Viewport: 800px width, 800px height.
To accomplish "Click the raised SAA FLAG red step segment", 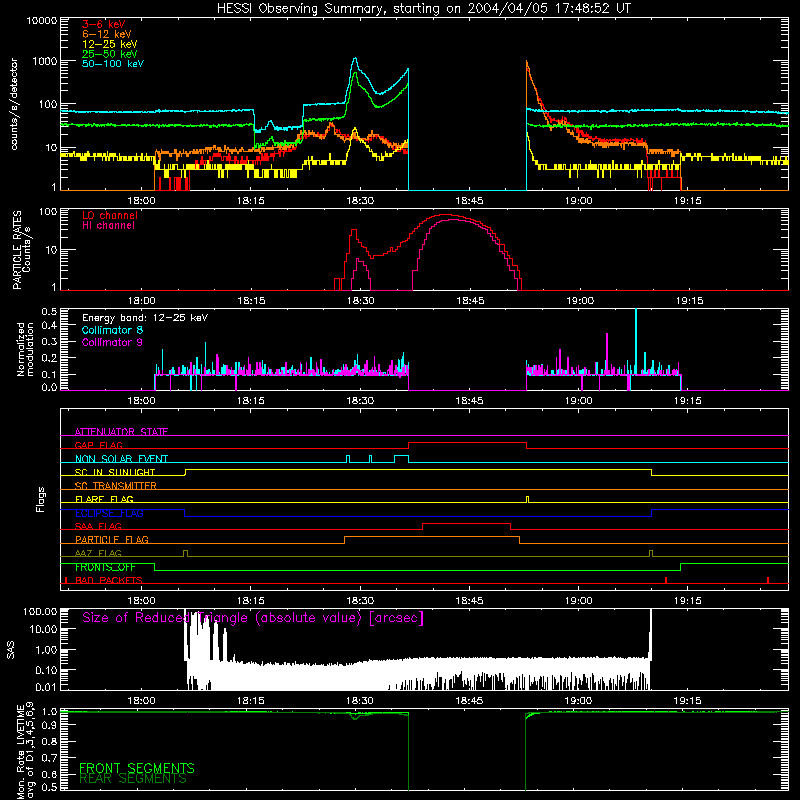I will coord(466,523).
